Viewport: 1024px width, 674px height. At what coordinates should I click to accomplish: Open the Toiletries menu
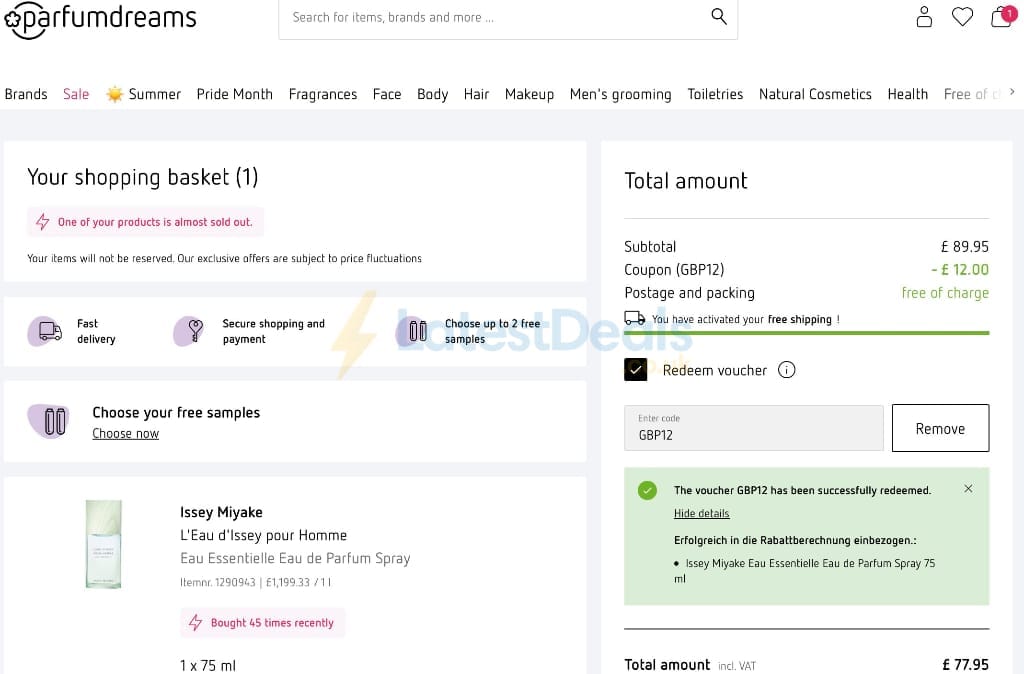tap(715, 94)
